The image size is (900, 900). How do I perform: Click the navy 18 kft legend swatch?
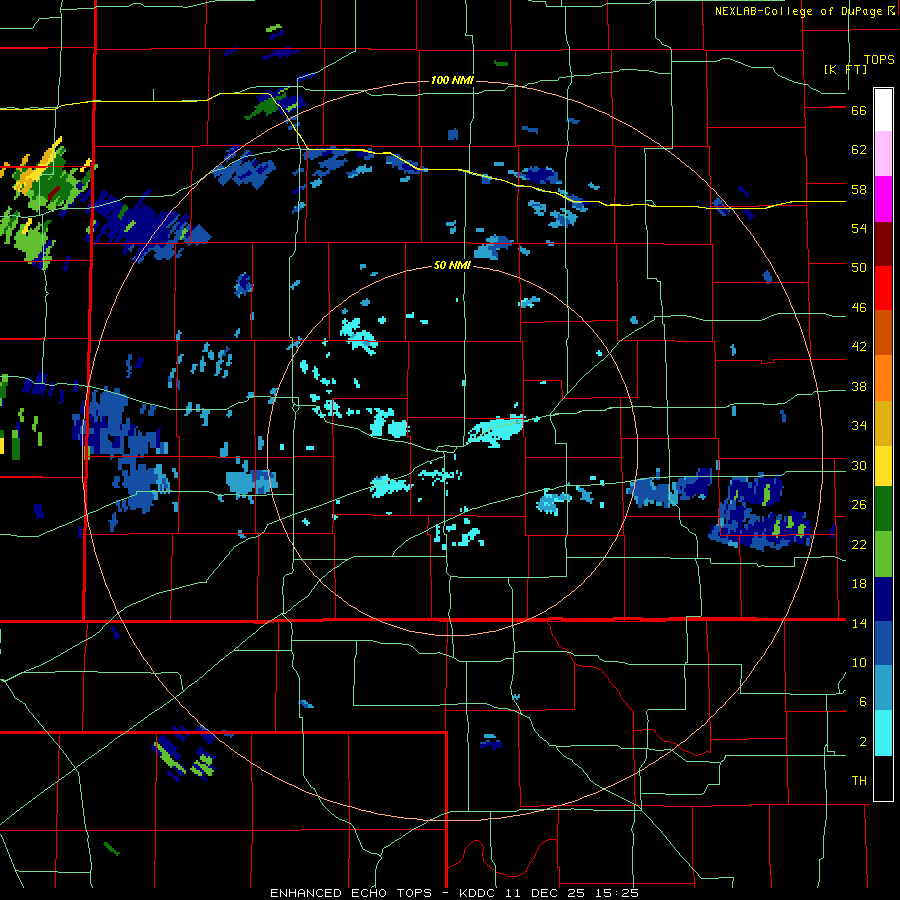[883, 599]
